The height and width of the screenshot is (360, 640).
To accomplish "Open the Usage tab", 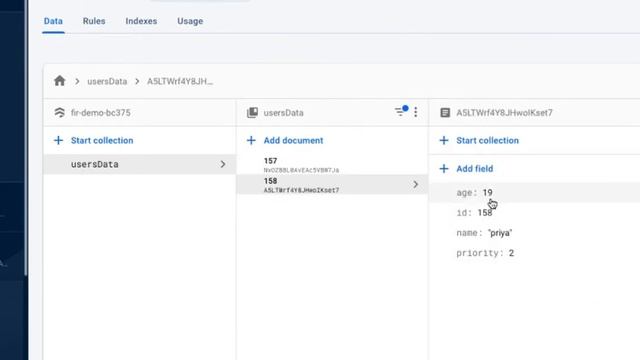I will pyautogui.click(x=190, y=21).
